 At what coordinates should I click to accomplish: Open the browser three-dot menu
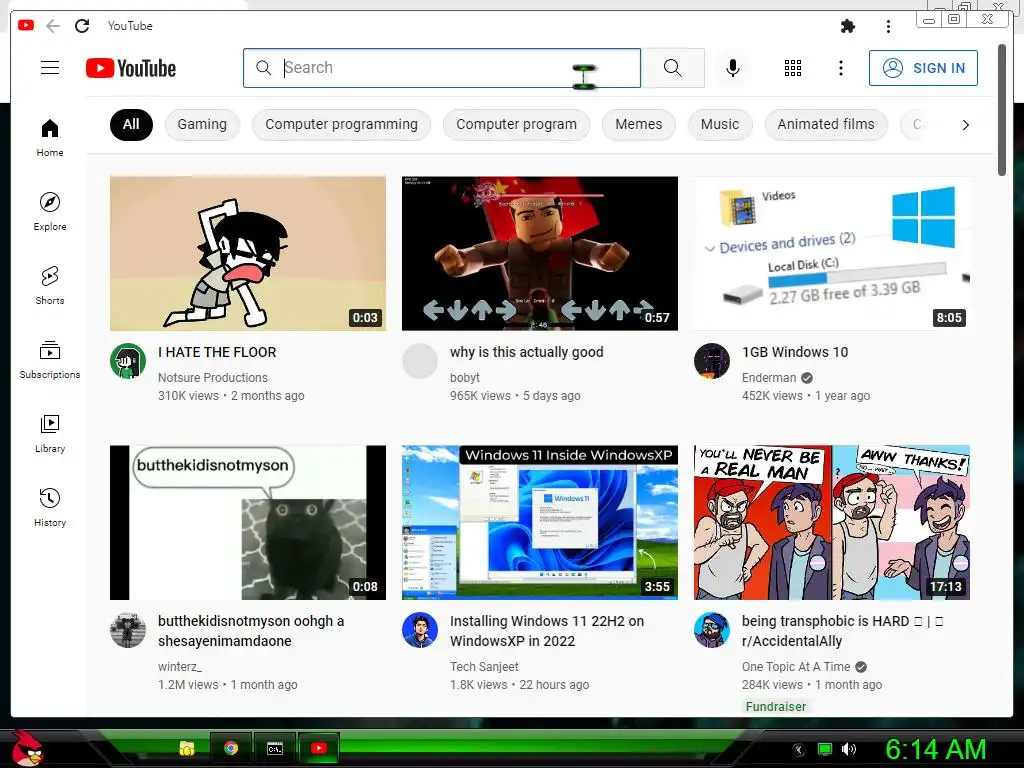pyautogui.click(x=888, y=26)
